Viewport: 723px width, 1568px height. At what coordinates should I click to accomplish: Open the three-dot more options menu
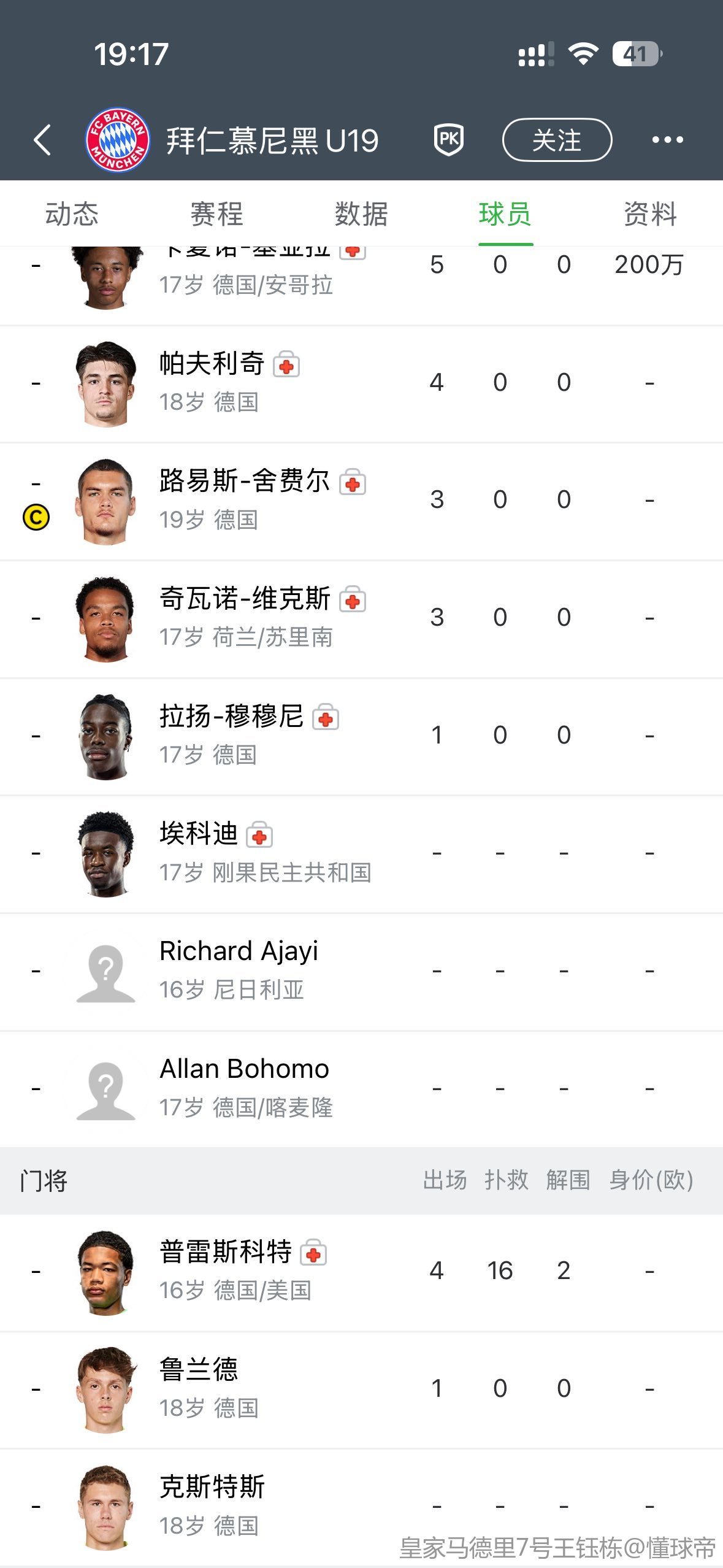pyautogui.click(x=667, y=140)
